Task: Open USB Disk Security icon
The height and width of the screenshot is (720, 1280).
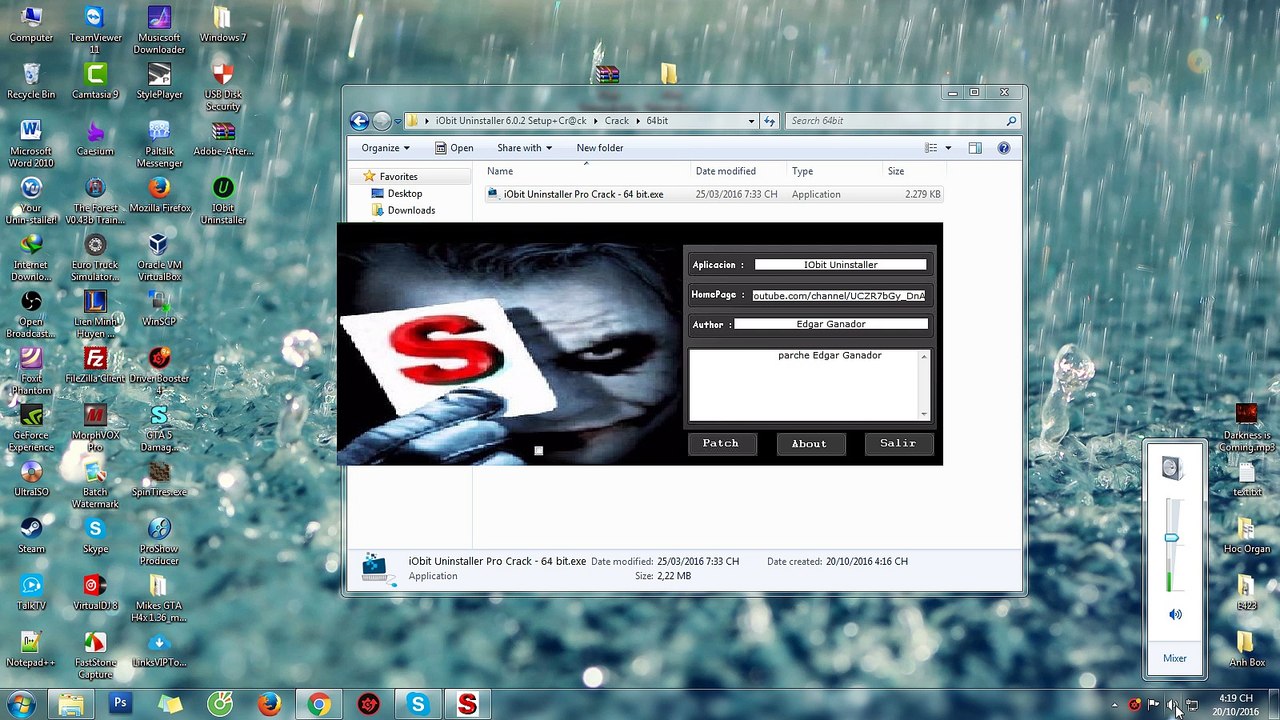Action: tap(223, 87)
